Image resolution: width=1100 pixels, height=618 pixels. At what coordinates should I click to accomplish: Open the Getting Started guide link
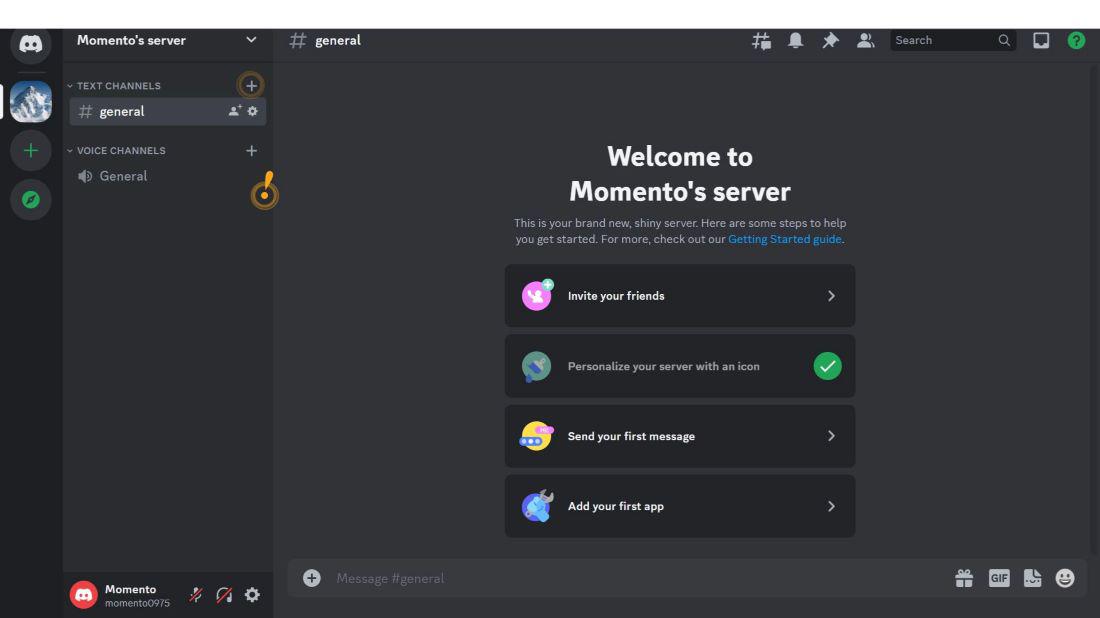point(784,239)
